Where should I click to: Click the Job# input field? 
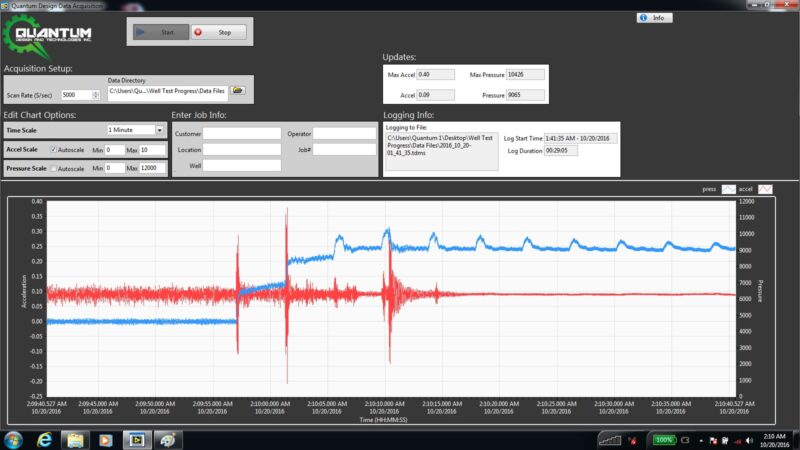coord(344,149)
